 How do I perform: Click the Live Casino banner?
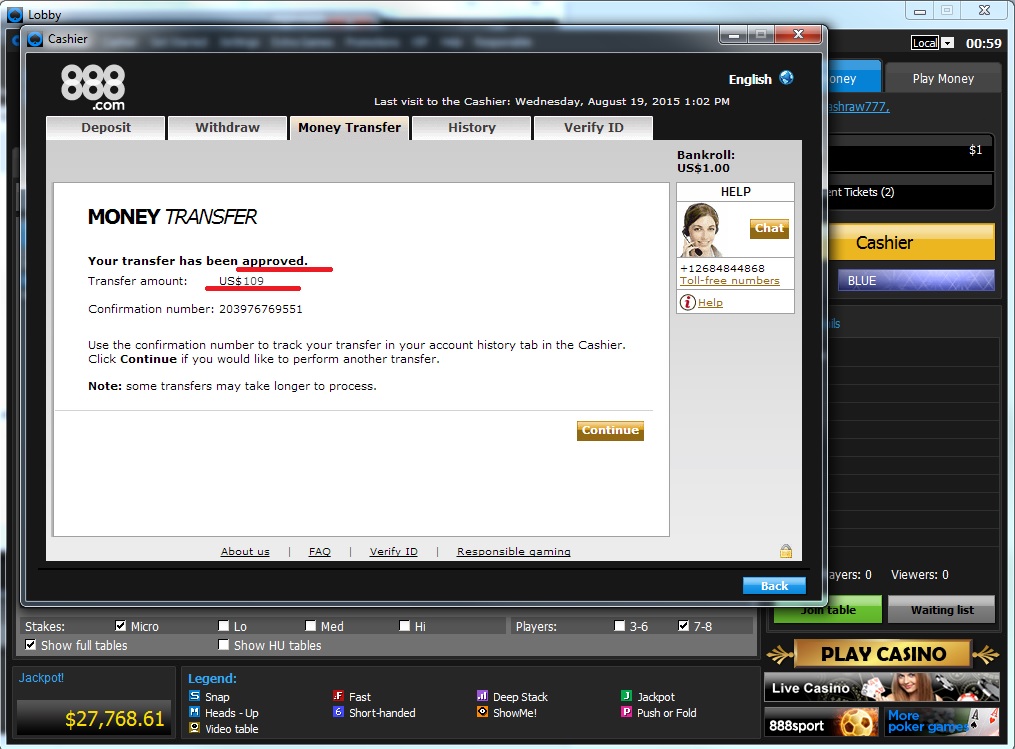click(882, 688)
